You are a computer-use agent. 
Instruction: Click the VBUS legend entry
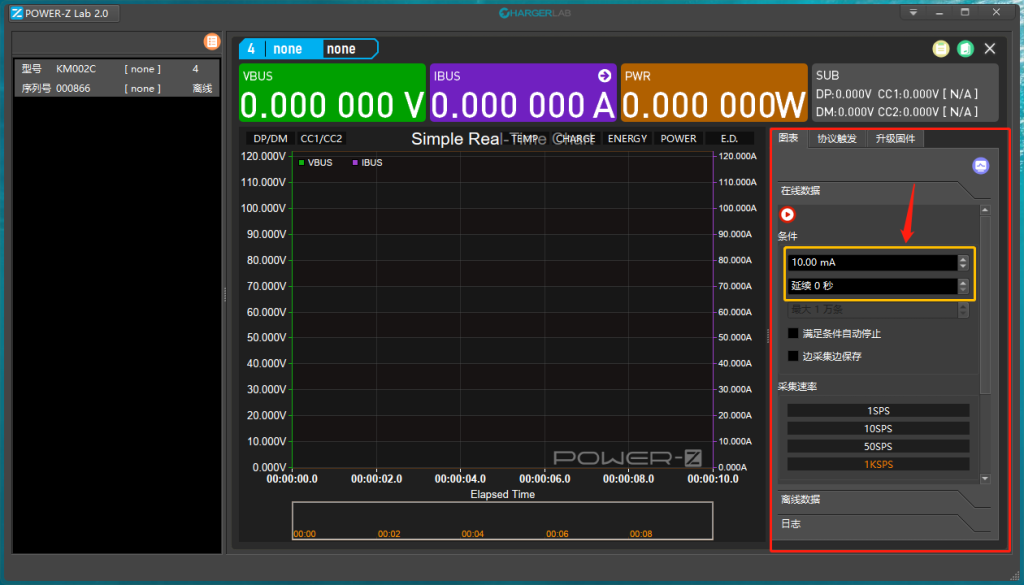click(x=315, y=163)
